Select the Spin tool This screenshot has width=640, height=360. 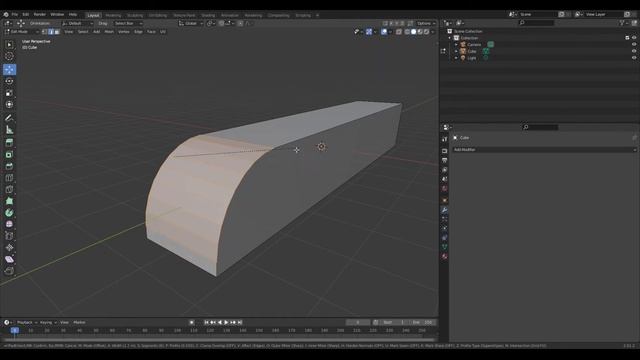9,213
